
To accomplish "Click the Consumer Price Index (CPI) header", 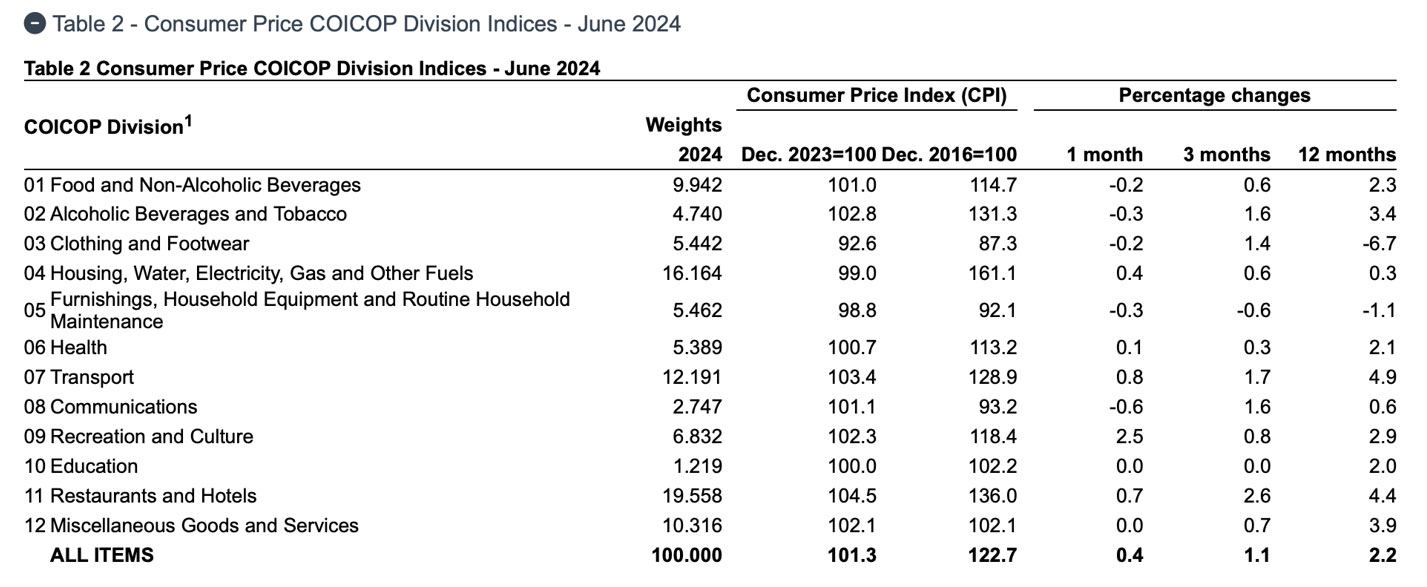I will point(876,96).
